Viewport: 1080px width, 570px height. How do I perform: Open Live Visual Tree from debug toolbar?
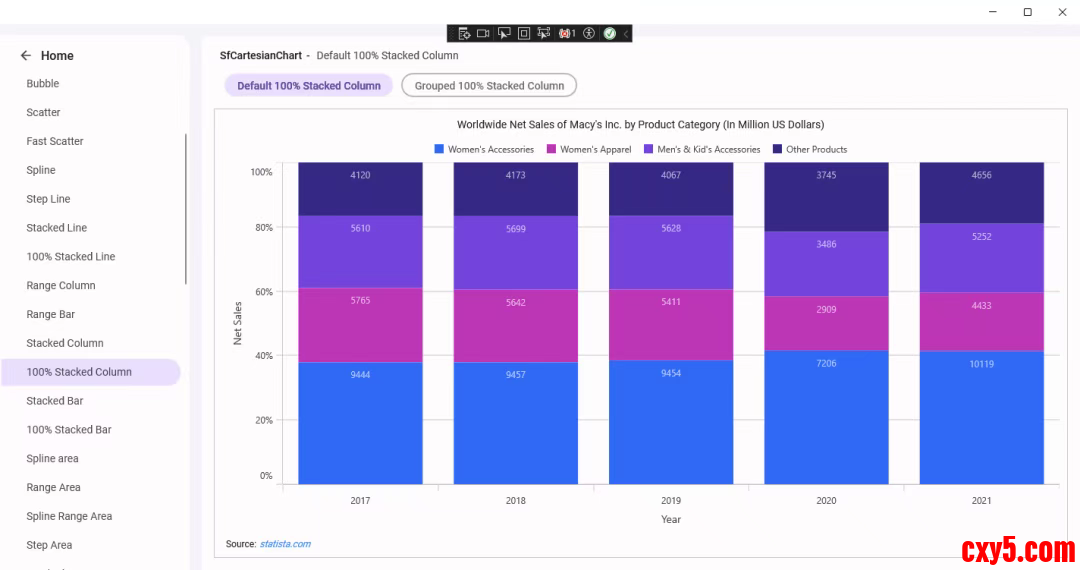(x=464, y=33)
